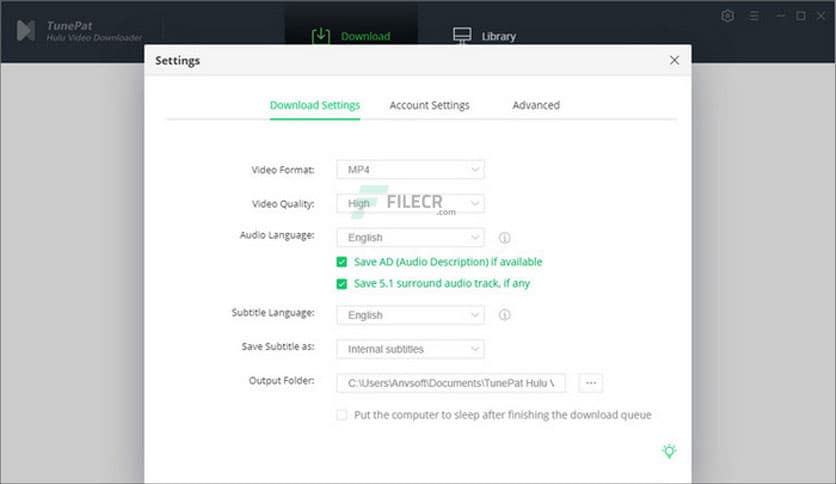Screen dimensions: 836x484
Task: Click the Subtitle Language label
Action: (272, 312)
